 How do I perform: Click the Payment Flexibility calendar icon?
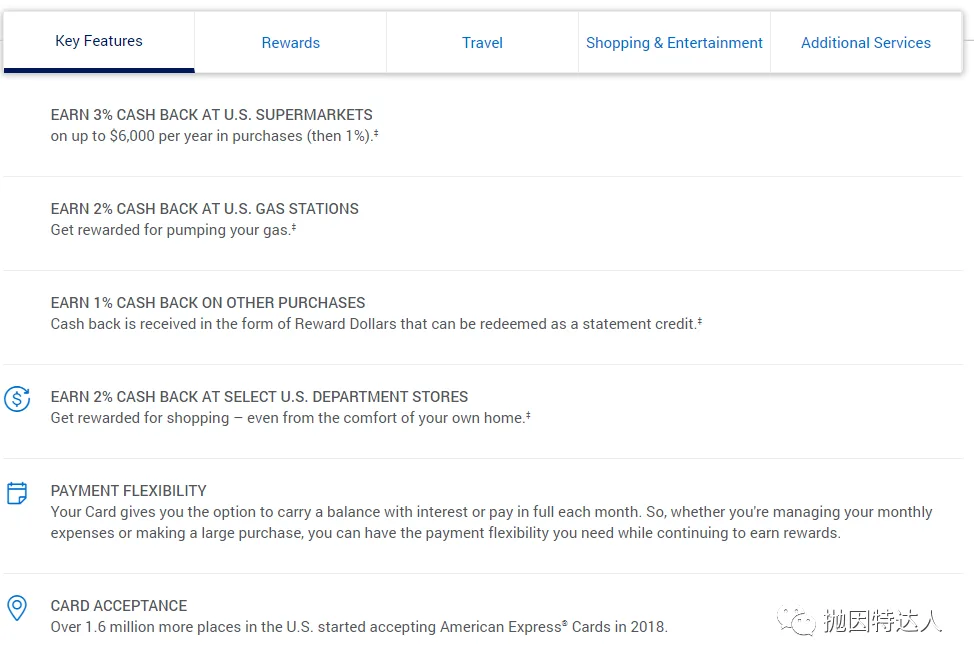pyautogui.click(x=17, y=493)
